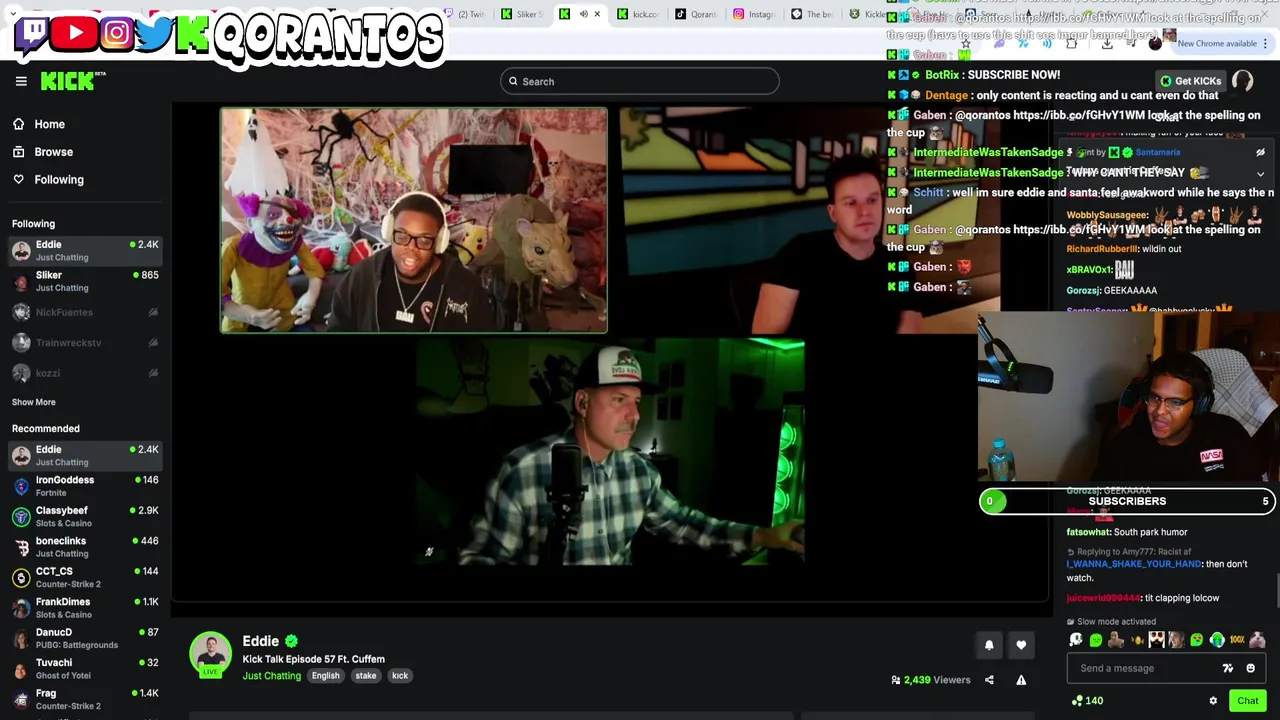Open offline channel NickFuentes
The image size is (1280, 720).
(x=85, y=312)
